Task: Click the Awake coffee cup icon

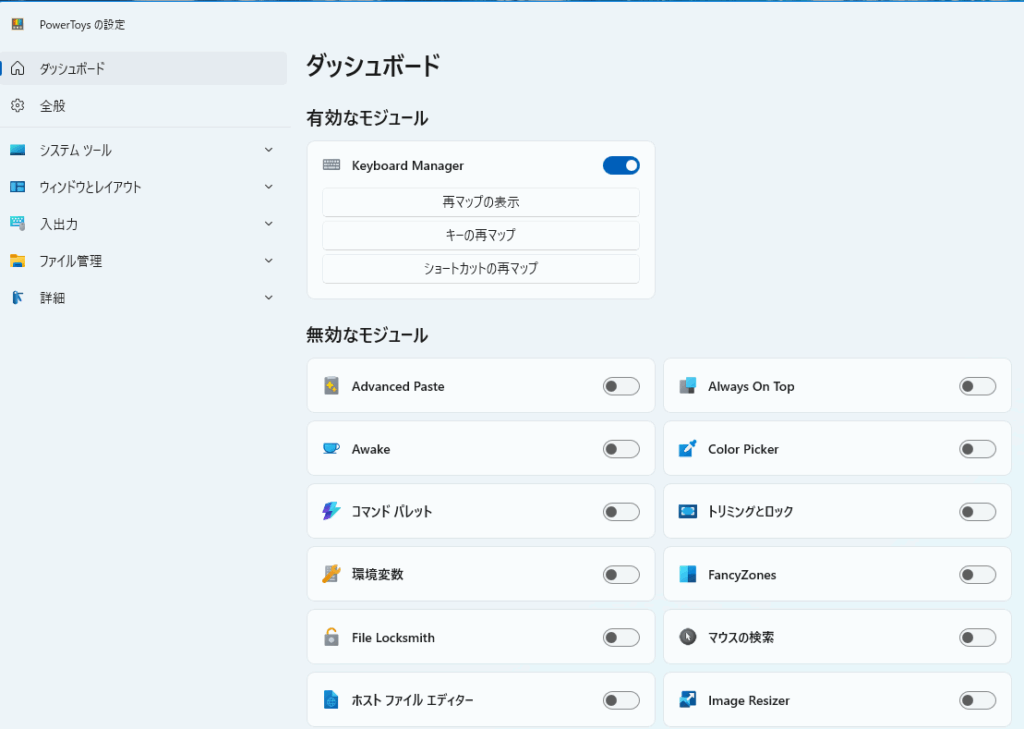Action: coord(331,449)
